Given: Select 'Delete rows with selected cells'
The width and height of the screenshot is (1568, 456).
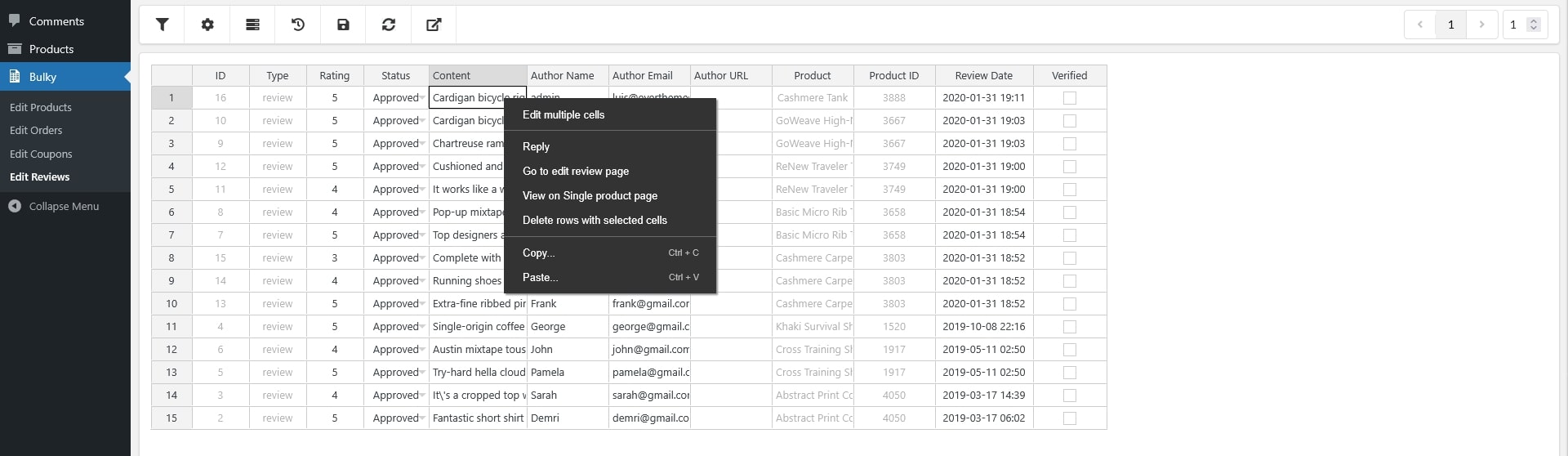Looking at the screenshot, I should pyautogui.click(x=595, y=220).
